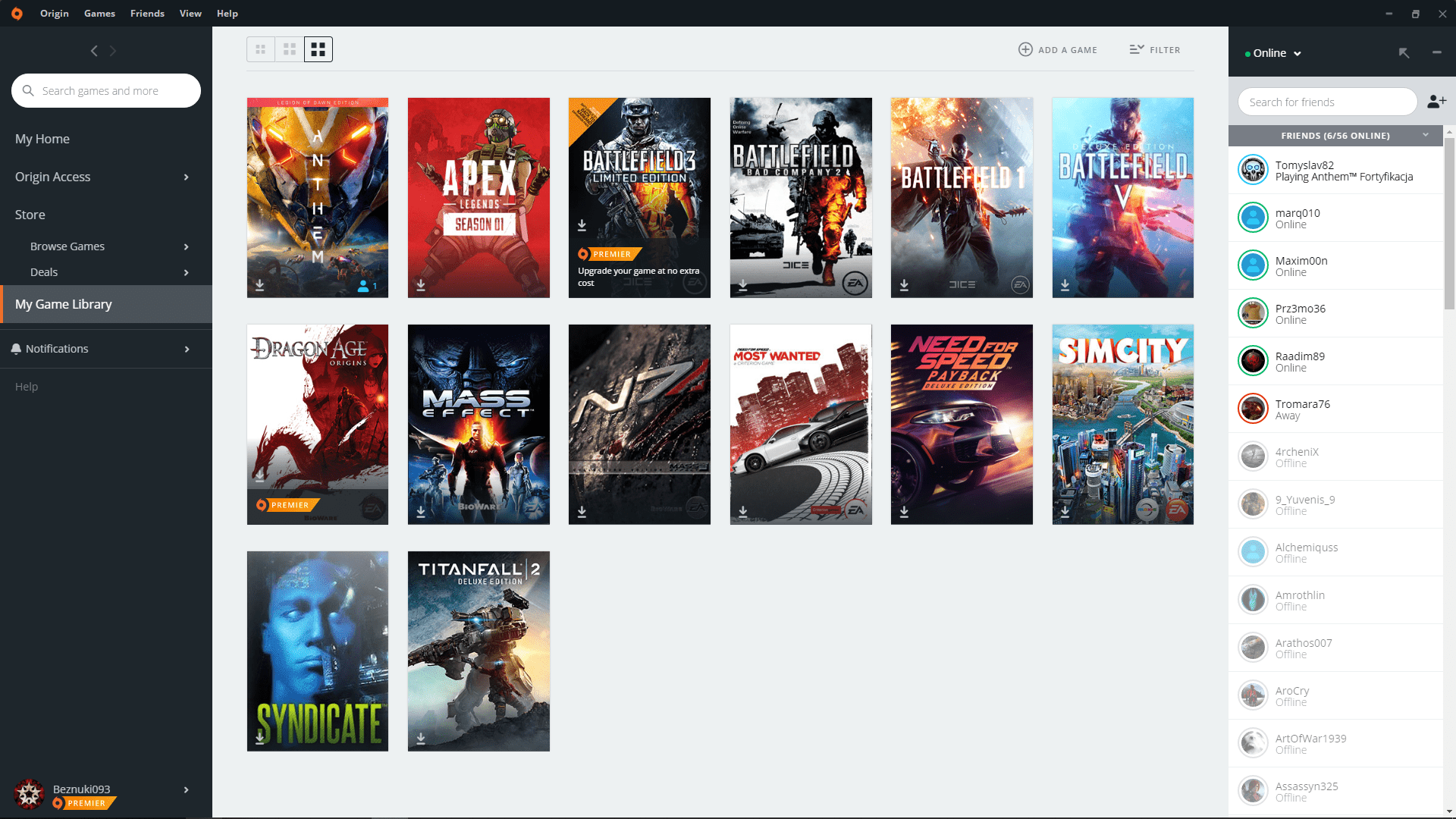
Task: Click download icon on Apex Legends tile
Action: click(x=421, y=285)
